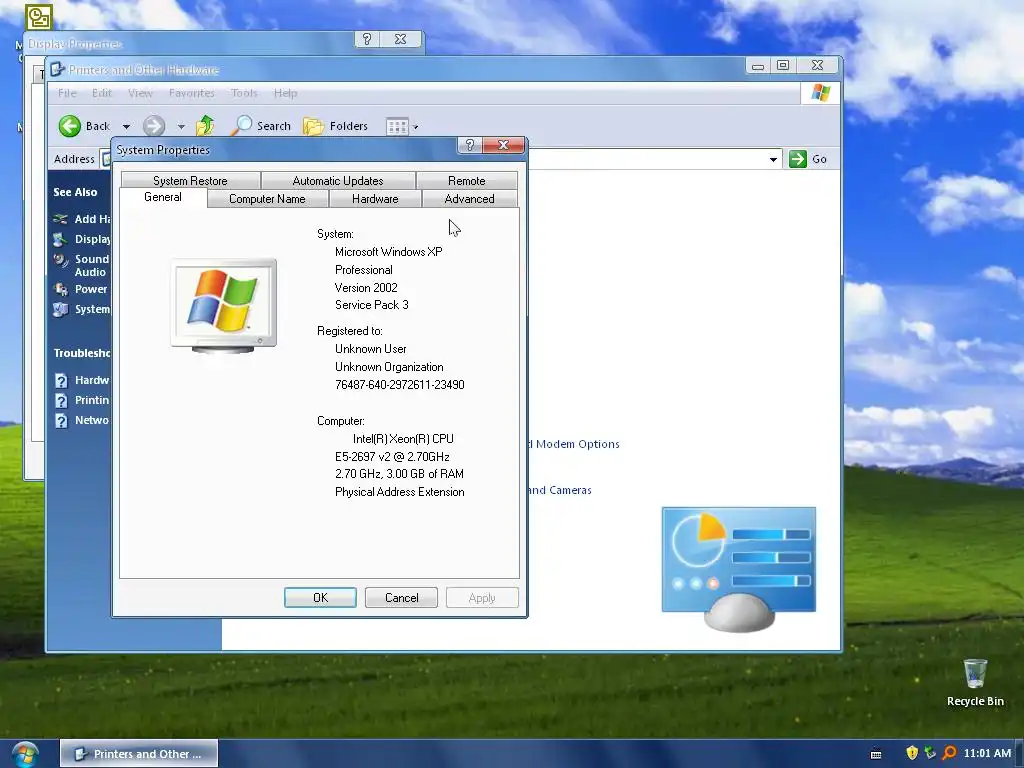Viewport: 1024px width, 768px height.
Task: Open Search with the magnifier icon
Action: coord(241,125)
